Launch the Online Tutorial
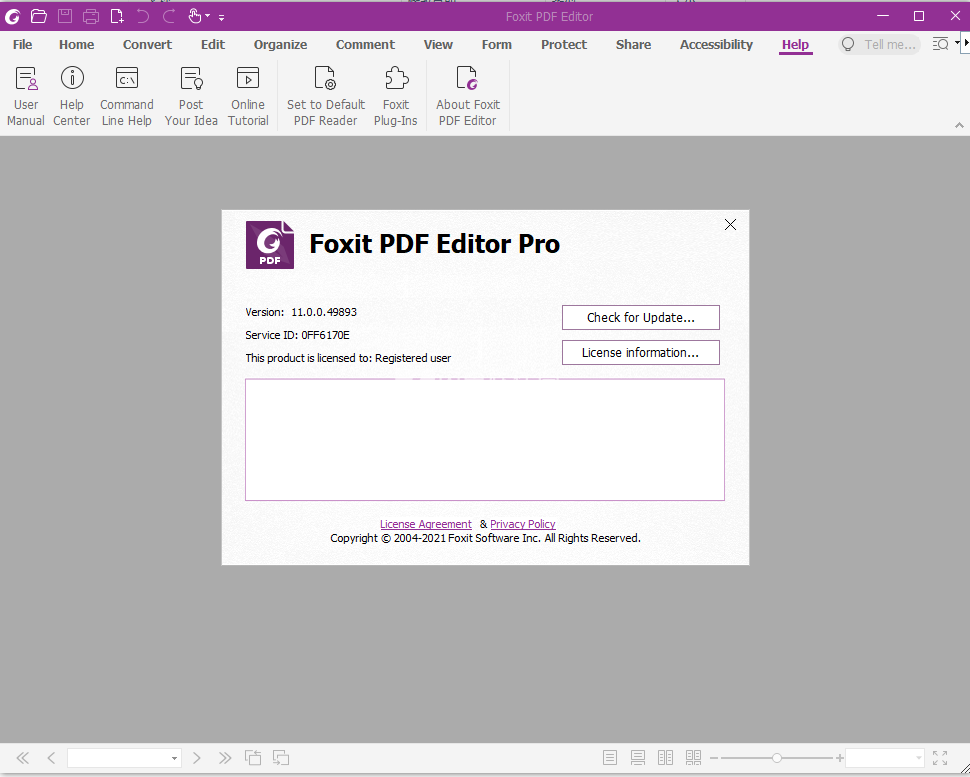 248,96
